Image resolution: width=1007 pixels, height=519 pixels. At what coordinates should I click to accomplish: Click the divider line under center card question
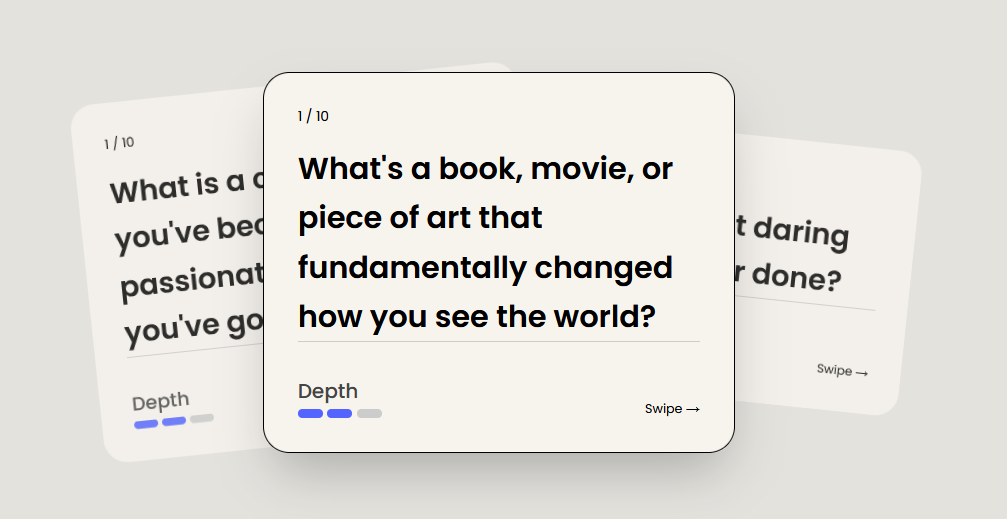click(x=498, y=342)
